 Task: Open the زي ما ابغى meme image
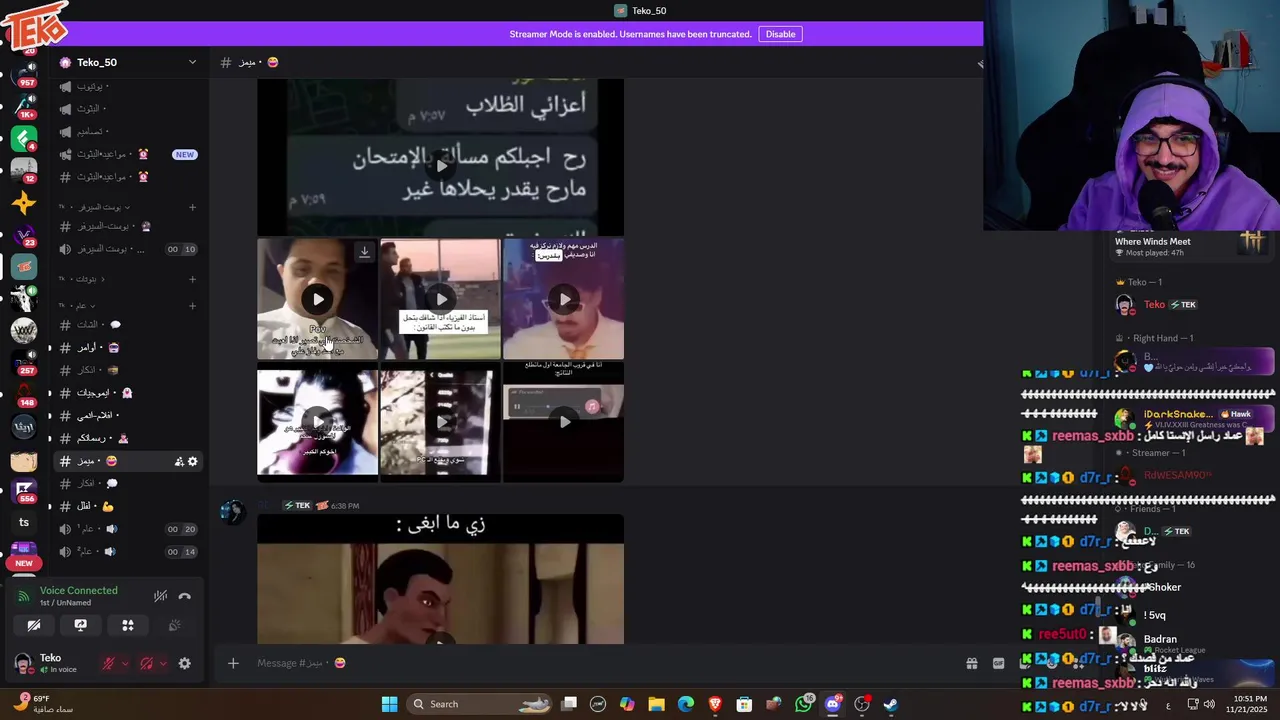click(441, 579)
